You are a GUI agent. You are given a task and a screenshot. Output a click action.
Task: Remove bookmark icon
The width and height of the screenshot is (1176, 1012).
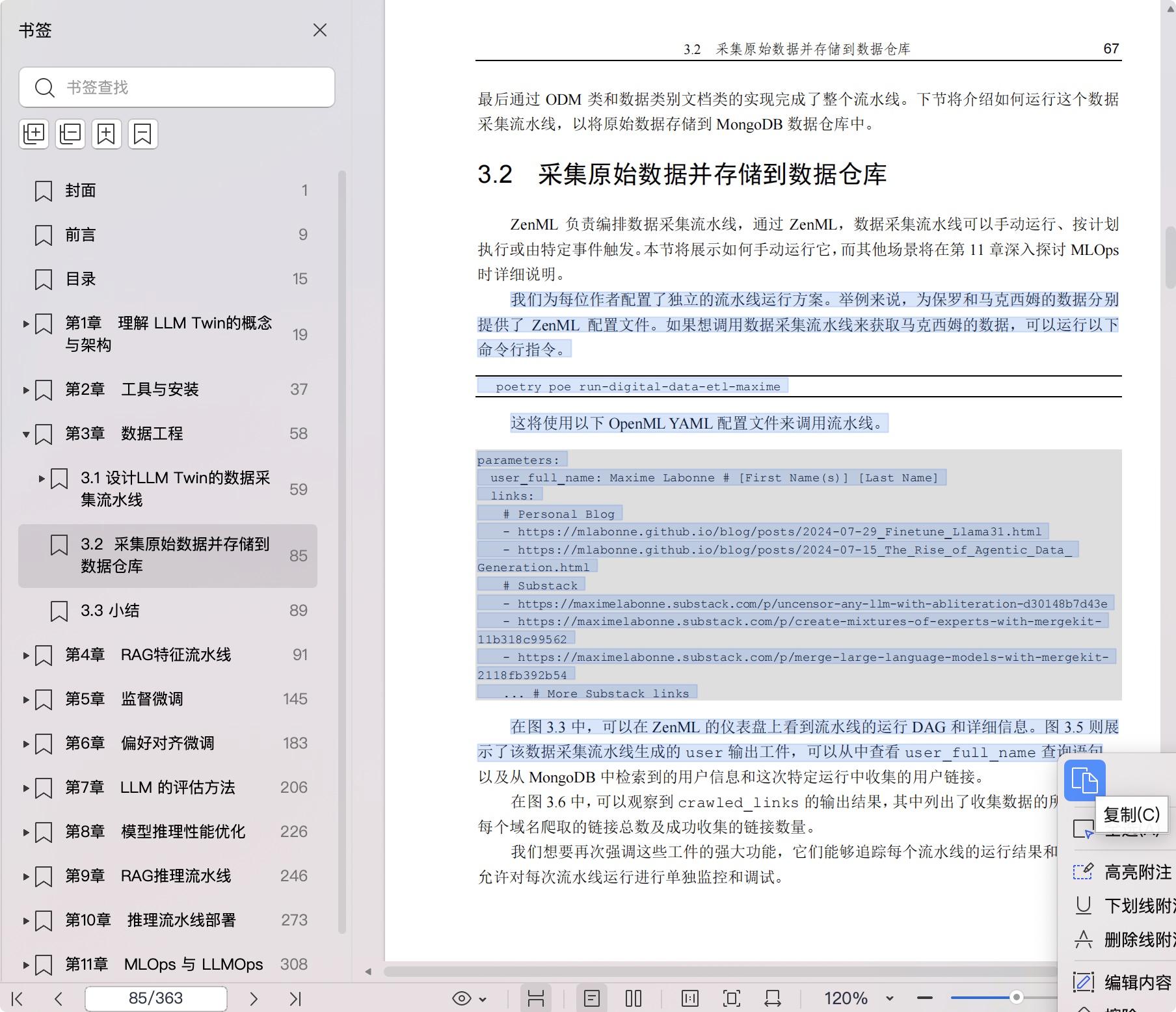coord(142,134)
